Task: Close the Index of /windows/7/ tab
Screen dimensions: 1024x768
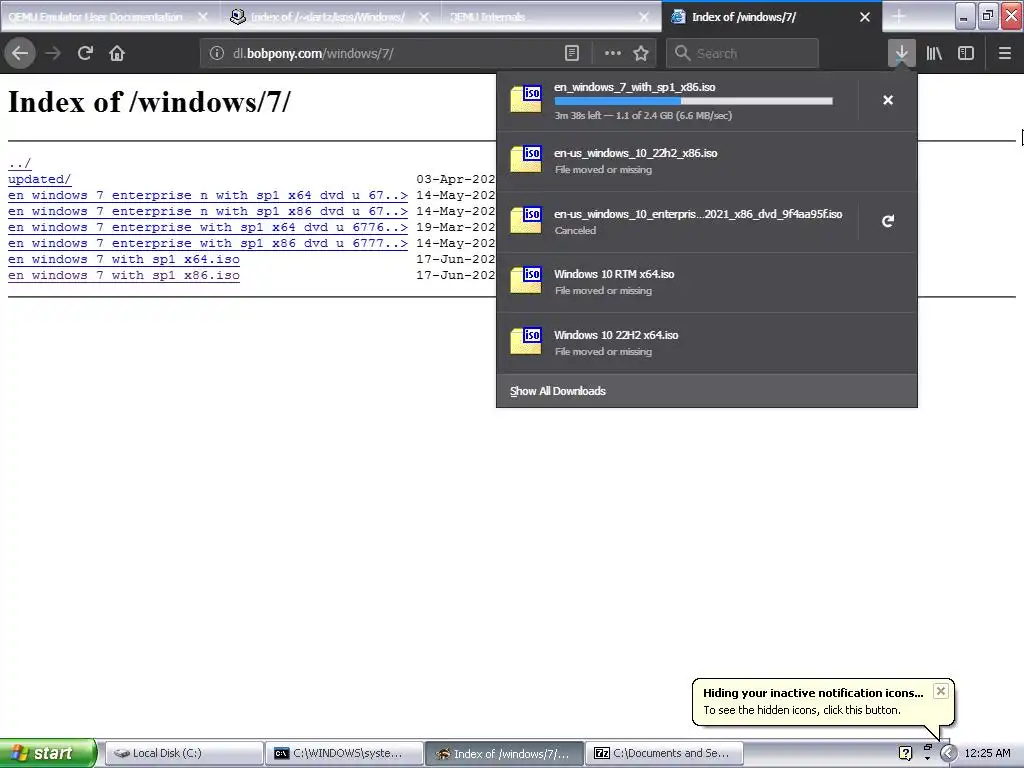Action: pos(865,17)
